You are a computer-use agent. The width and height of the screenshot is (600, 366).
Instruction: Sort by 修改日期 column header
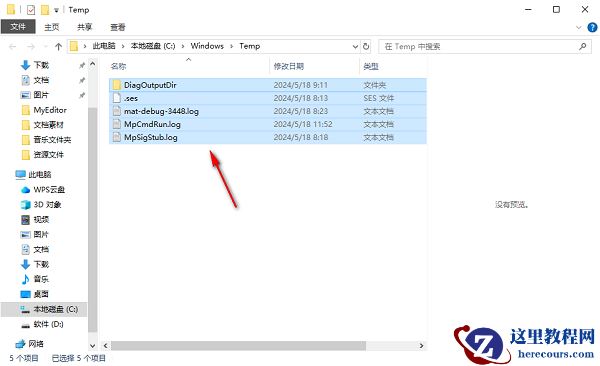tap(289, 66)
